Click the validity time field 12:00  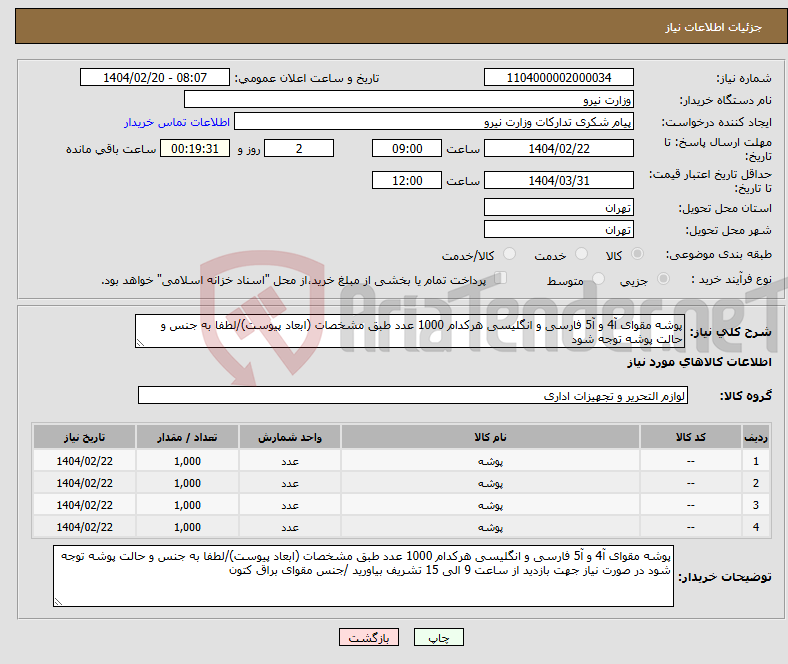pos(407,180)
